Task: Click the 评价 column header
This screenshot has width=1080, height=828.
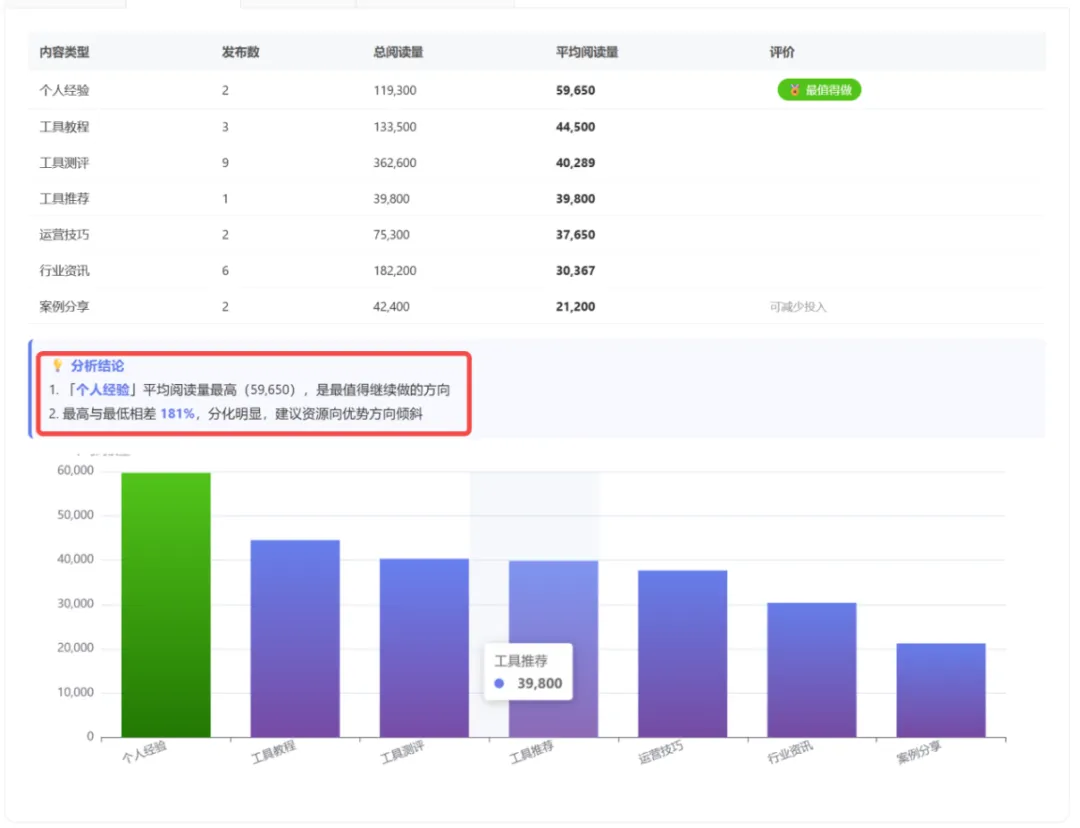Action: [782, 52]
